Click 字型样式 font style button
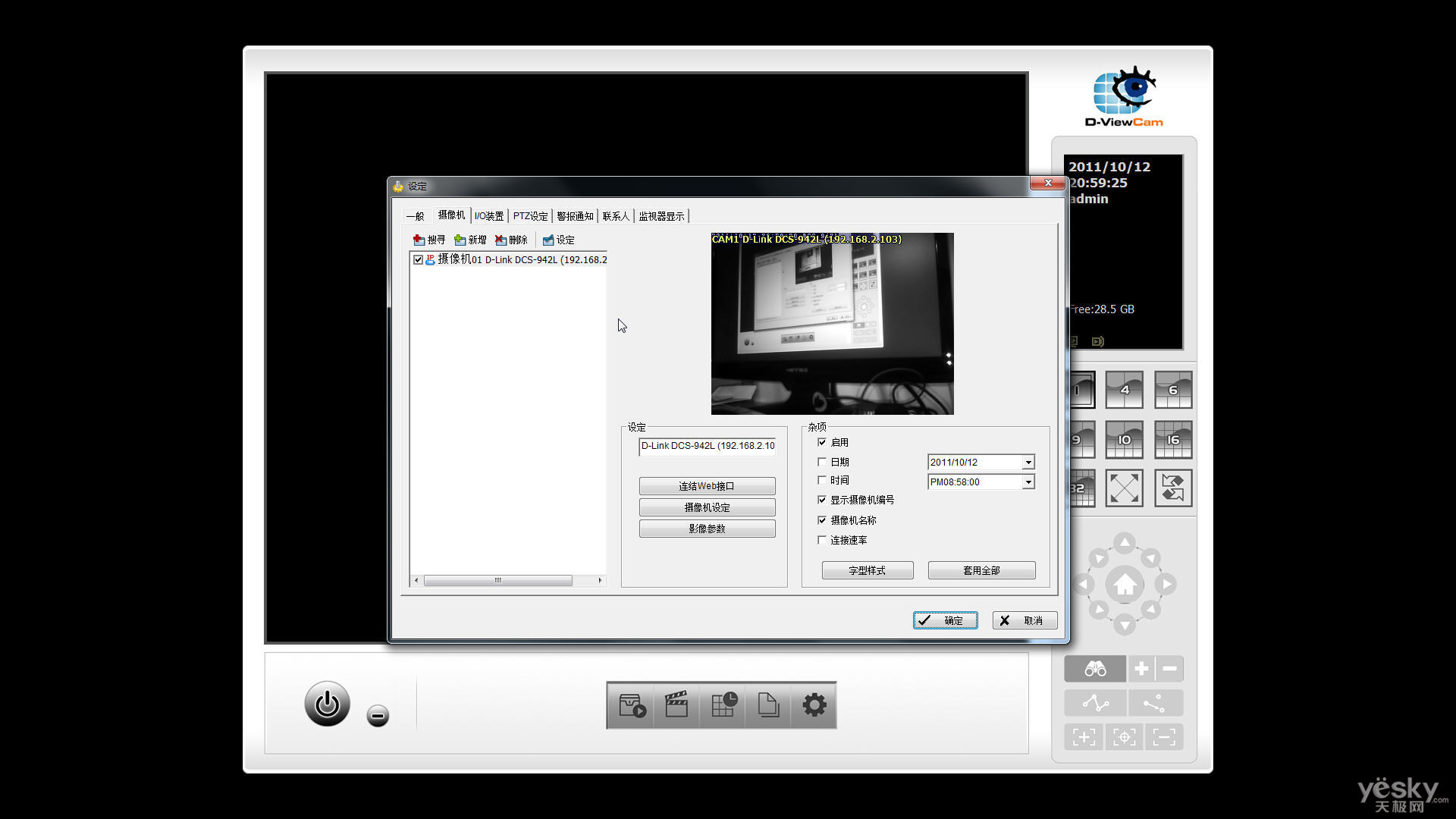This screenshot has width=1456, height=819. pos(866,570)
